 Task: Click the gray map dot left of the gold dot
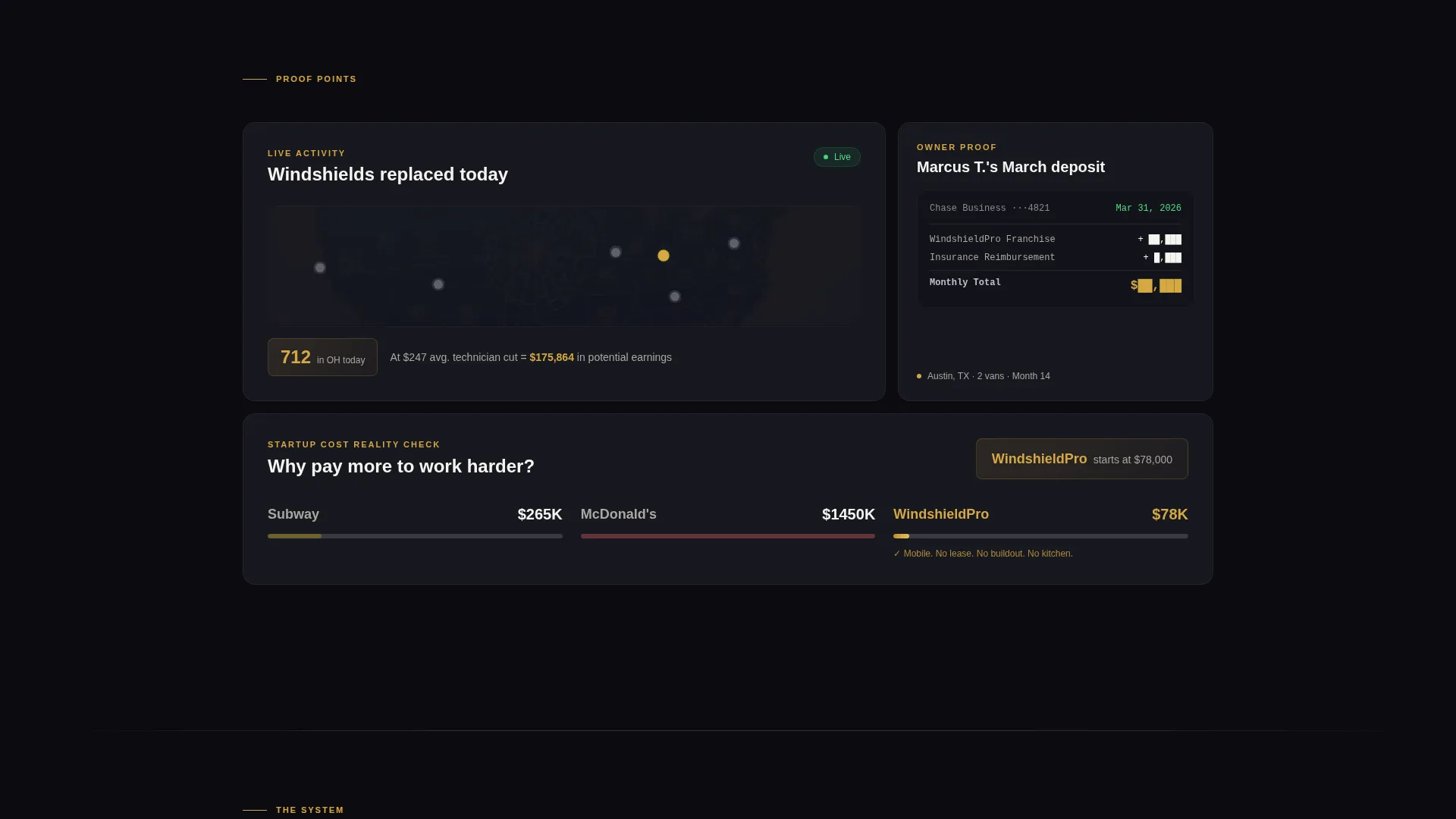click(616, 252)
